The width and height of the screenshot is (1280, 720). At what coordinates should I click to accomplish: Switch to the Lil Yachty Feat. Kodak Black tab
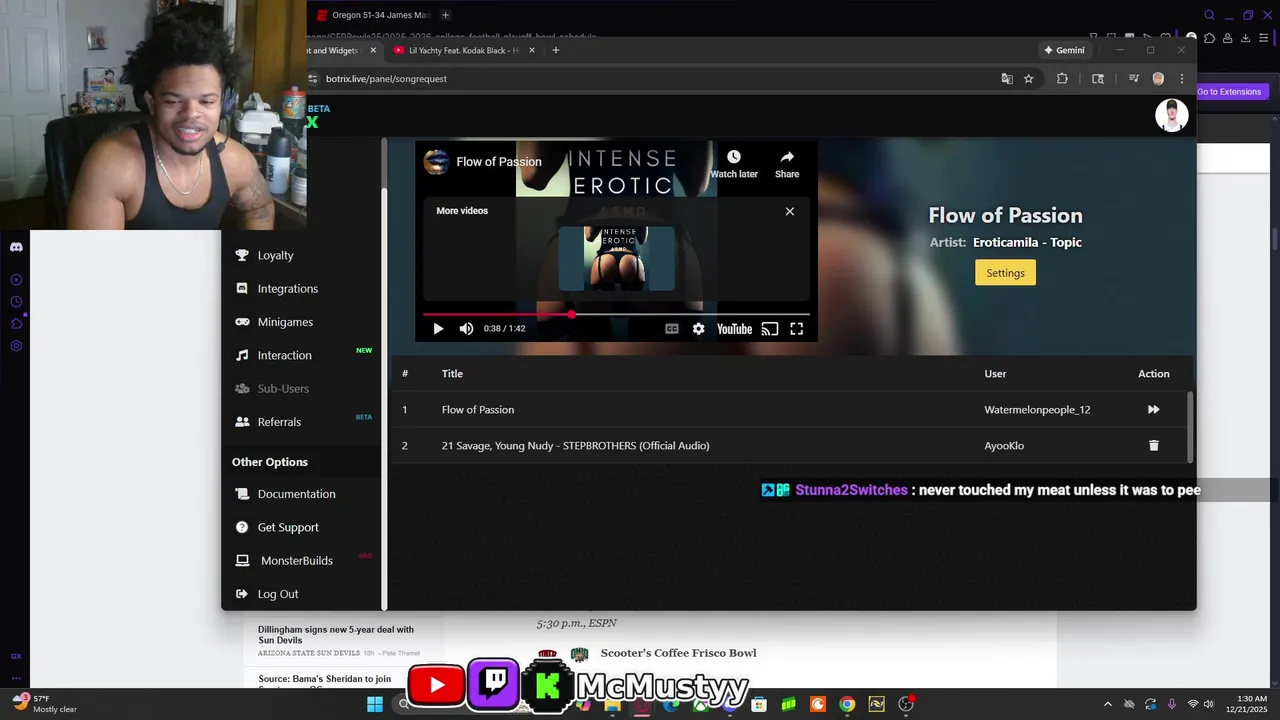465,50
